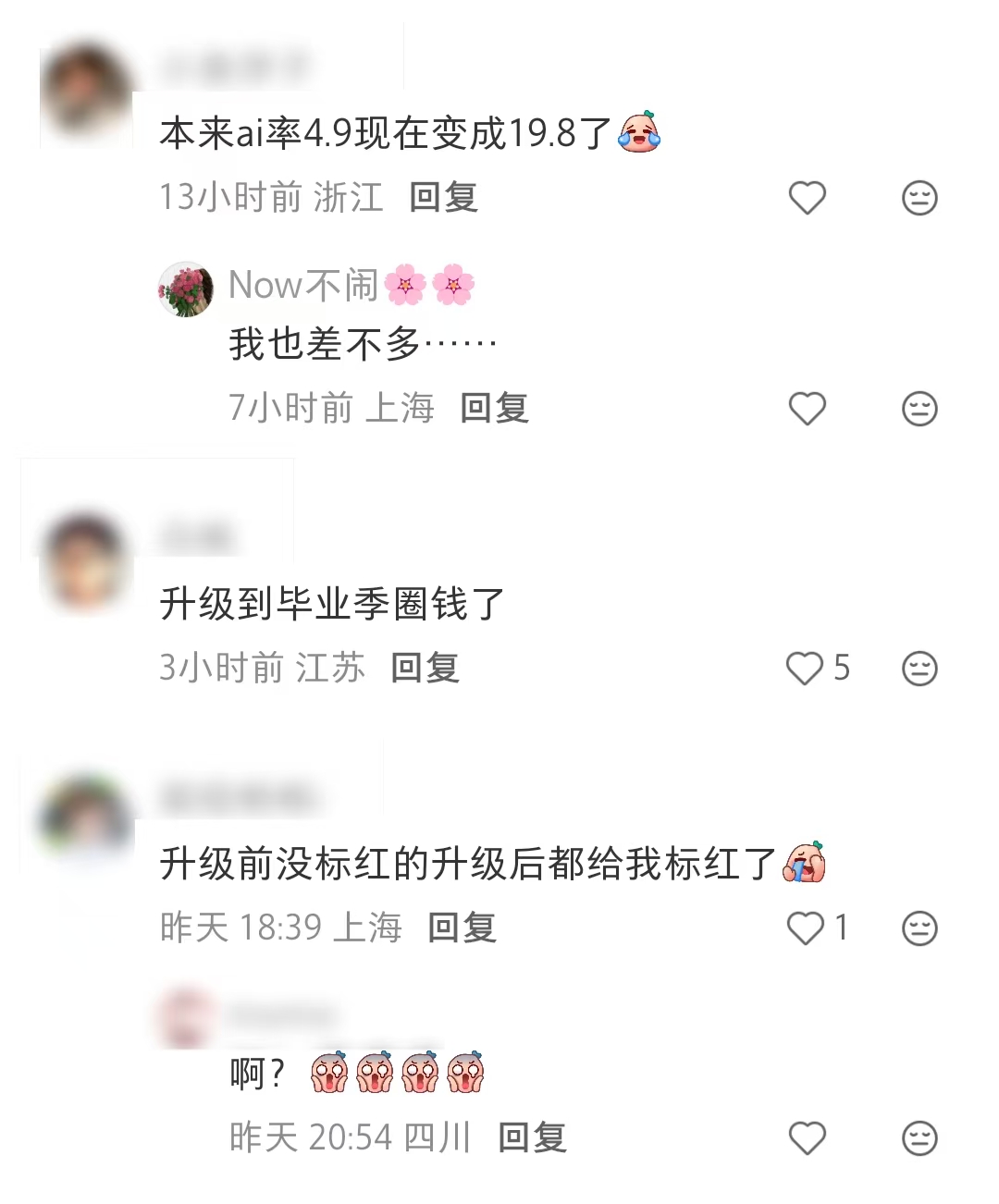Dislike the comment about ai率 becoming 19.8
This screenshot has height=1204, width=999.
(x=919, y=198)
